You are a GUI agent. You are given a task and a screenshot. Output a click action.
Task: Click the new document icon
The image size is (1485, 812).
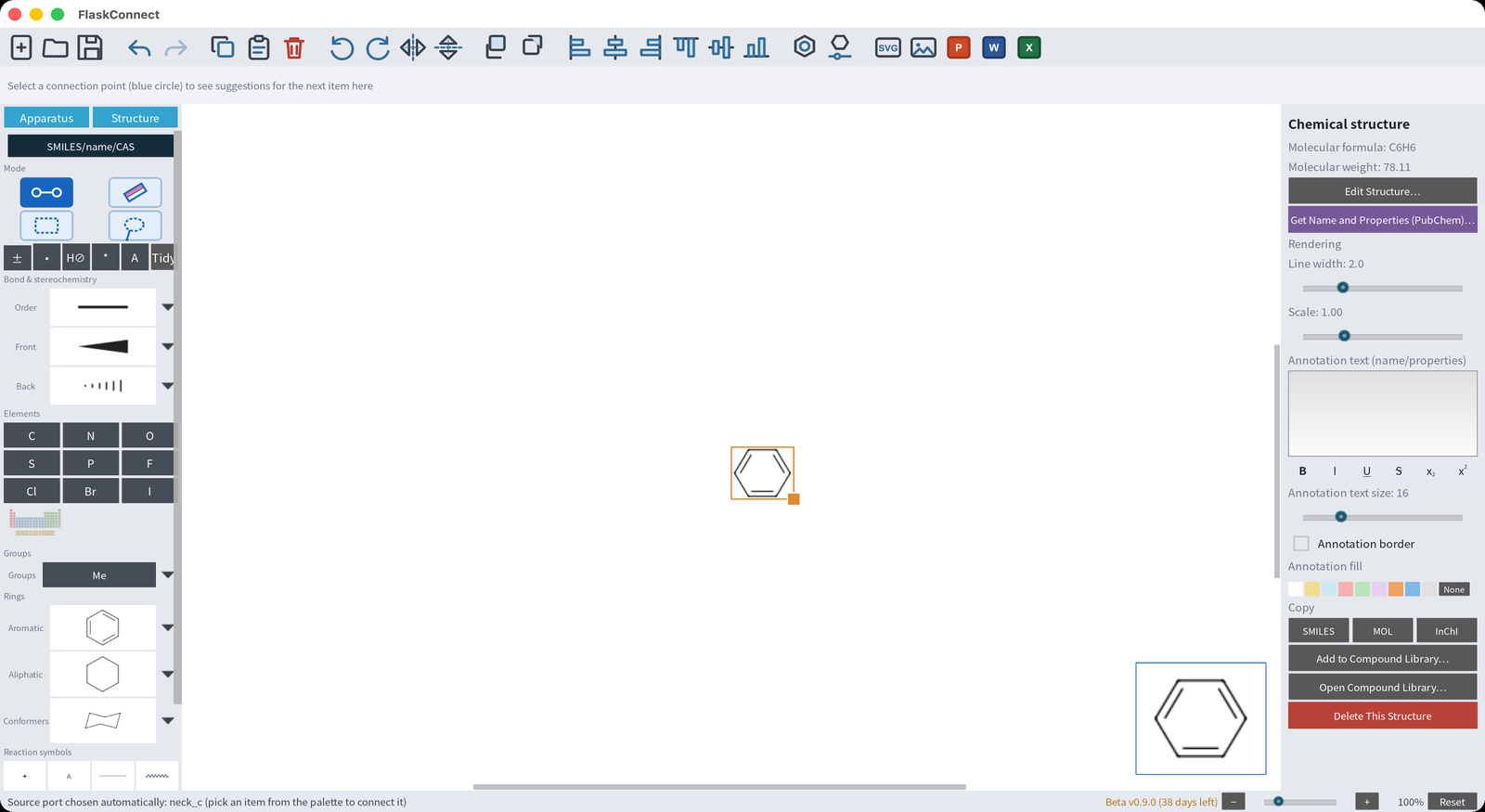pyautogui.click(x=21, y=47)
